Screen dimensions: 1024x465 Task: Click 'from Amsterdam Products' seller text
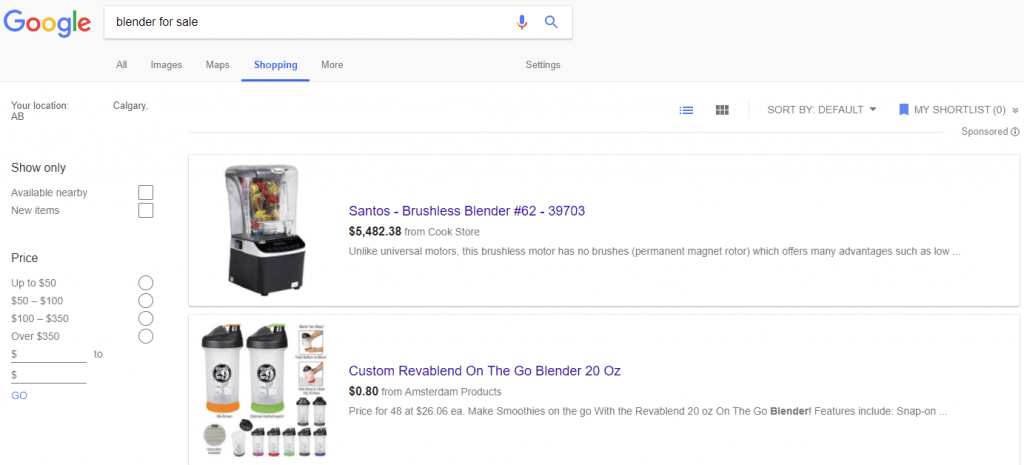pos(441,392)
